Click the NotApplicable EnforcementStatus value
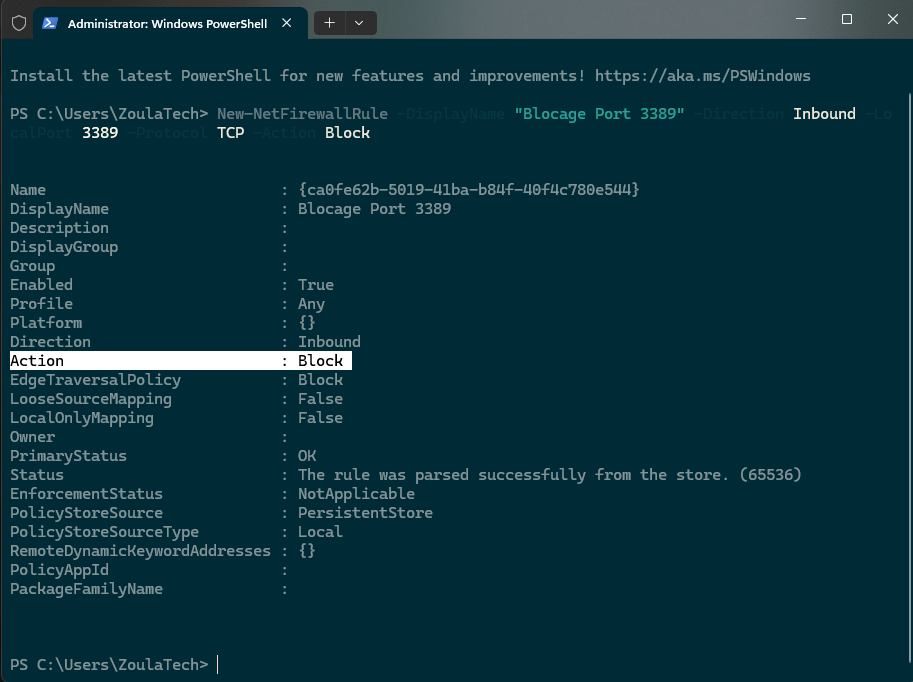The width and height of the screenshot is (913, 682). [356, 494]
